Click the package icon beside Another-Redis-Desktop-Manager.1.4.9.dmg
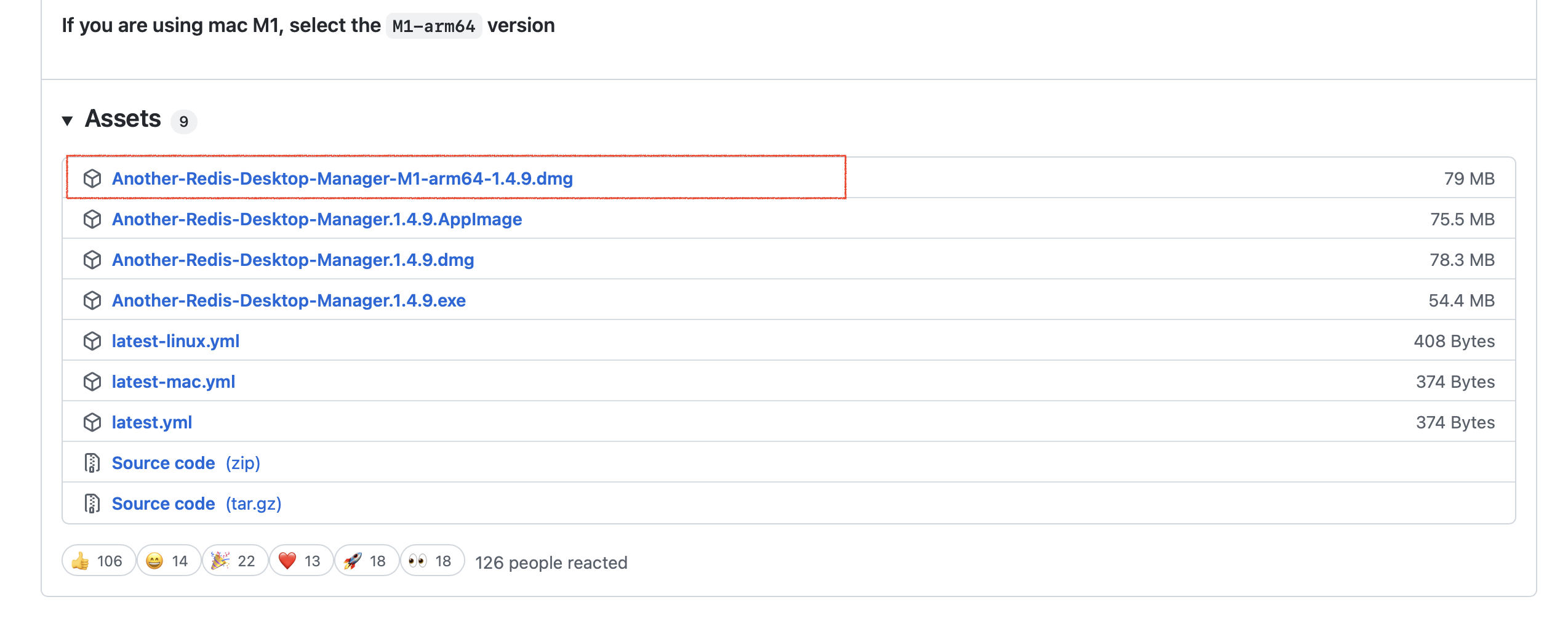Screen dimensions: 1568x618 (93, 259)
